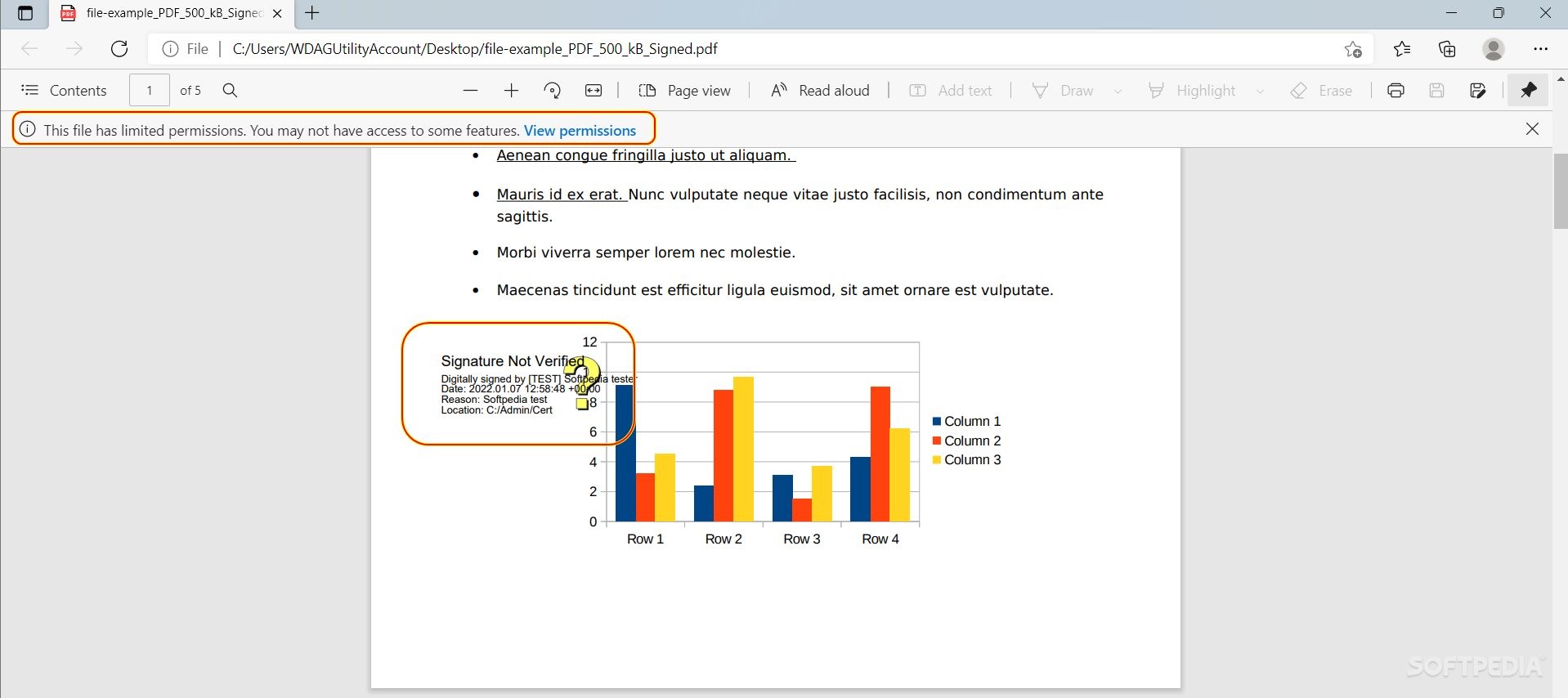Click the 'Row 1' chart axis label
Image resolution: width=1568 pixels, height=698 pixels.
point(645,539)
